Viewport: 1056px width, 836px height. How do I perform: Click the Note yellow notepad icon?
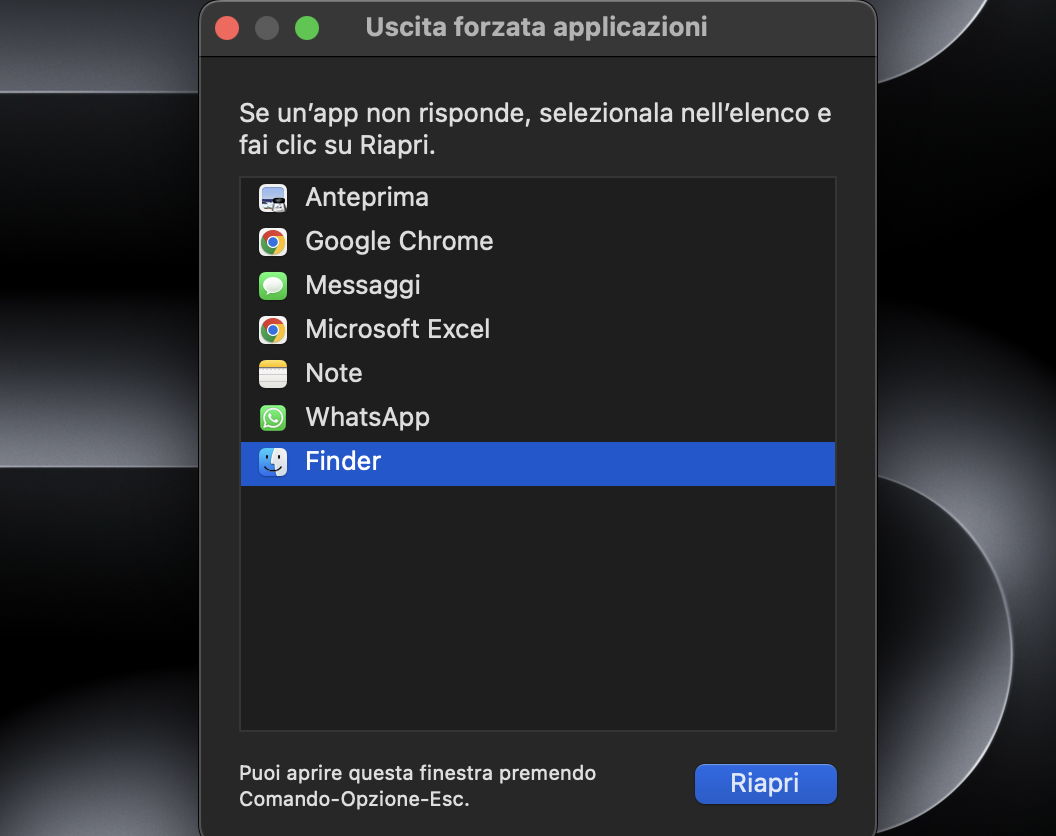pyautogui.click(x=272, y=373)
